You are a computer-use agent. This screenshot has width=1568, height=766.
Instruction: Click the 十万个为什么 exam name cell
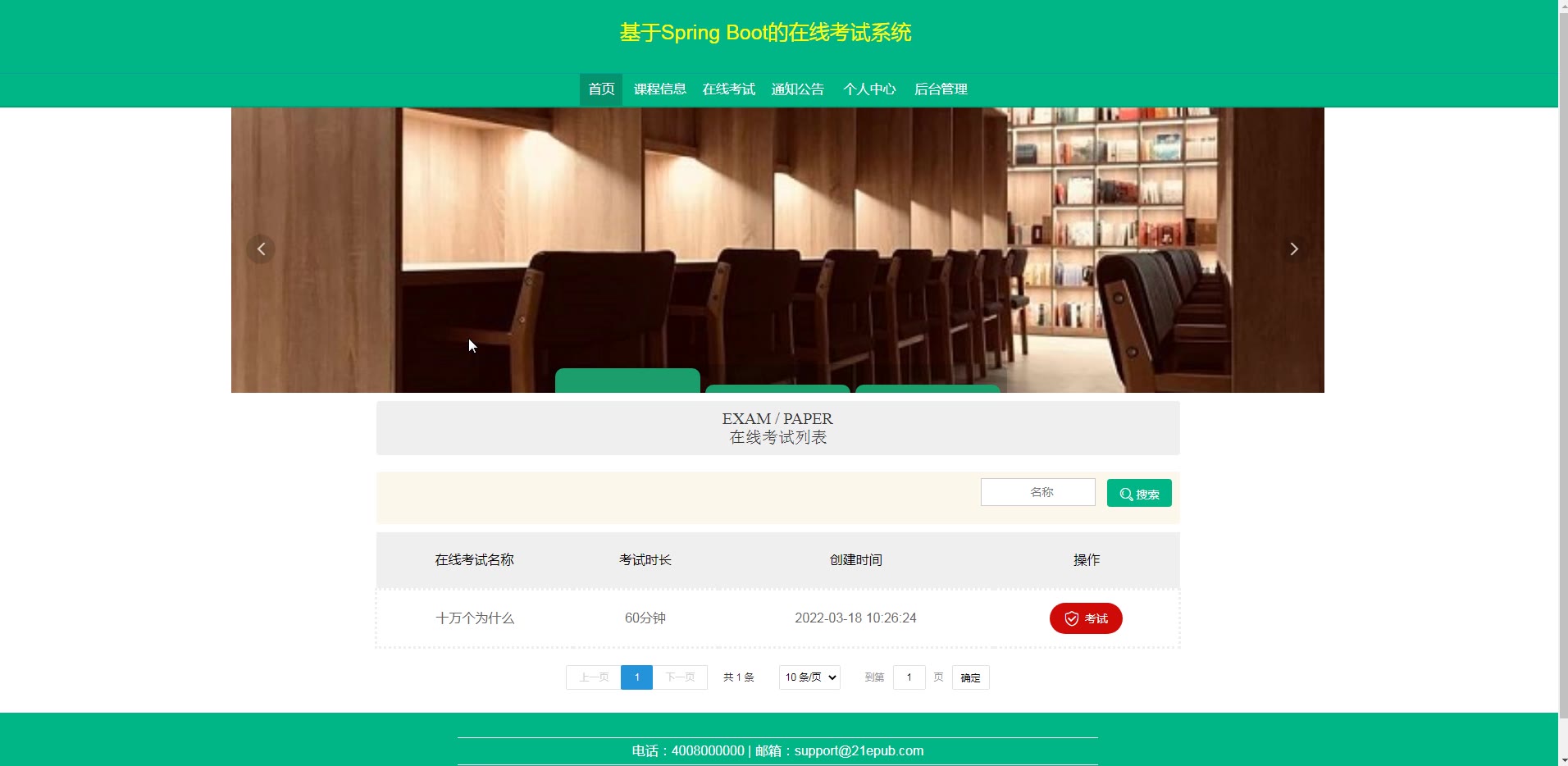tap(475, 618)
